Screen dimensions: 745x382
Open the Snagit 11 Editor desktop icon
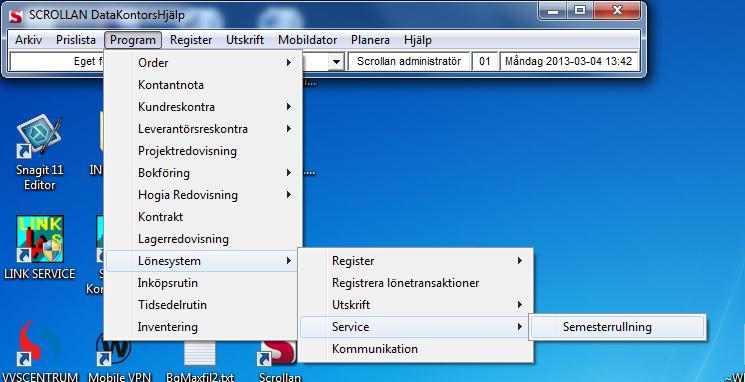tap(39, 152)
